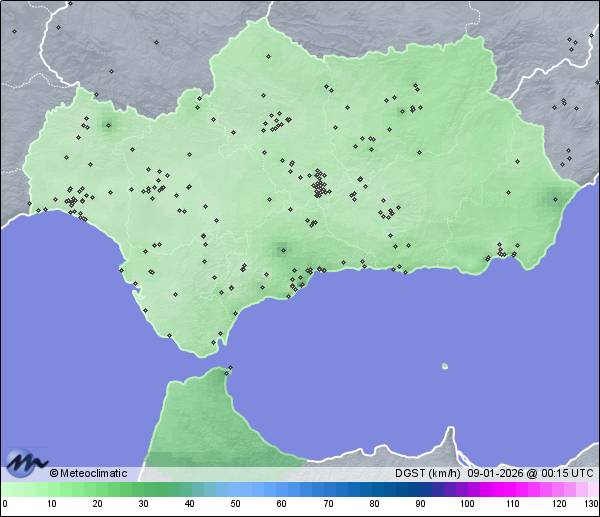Screen dimensions: 600x517
Task: Click the legend scale number 60
Action: click(281, 504)
